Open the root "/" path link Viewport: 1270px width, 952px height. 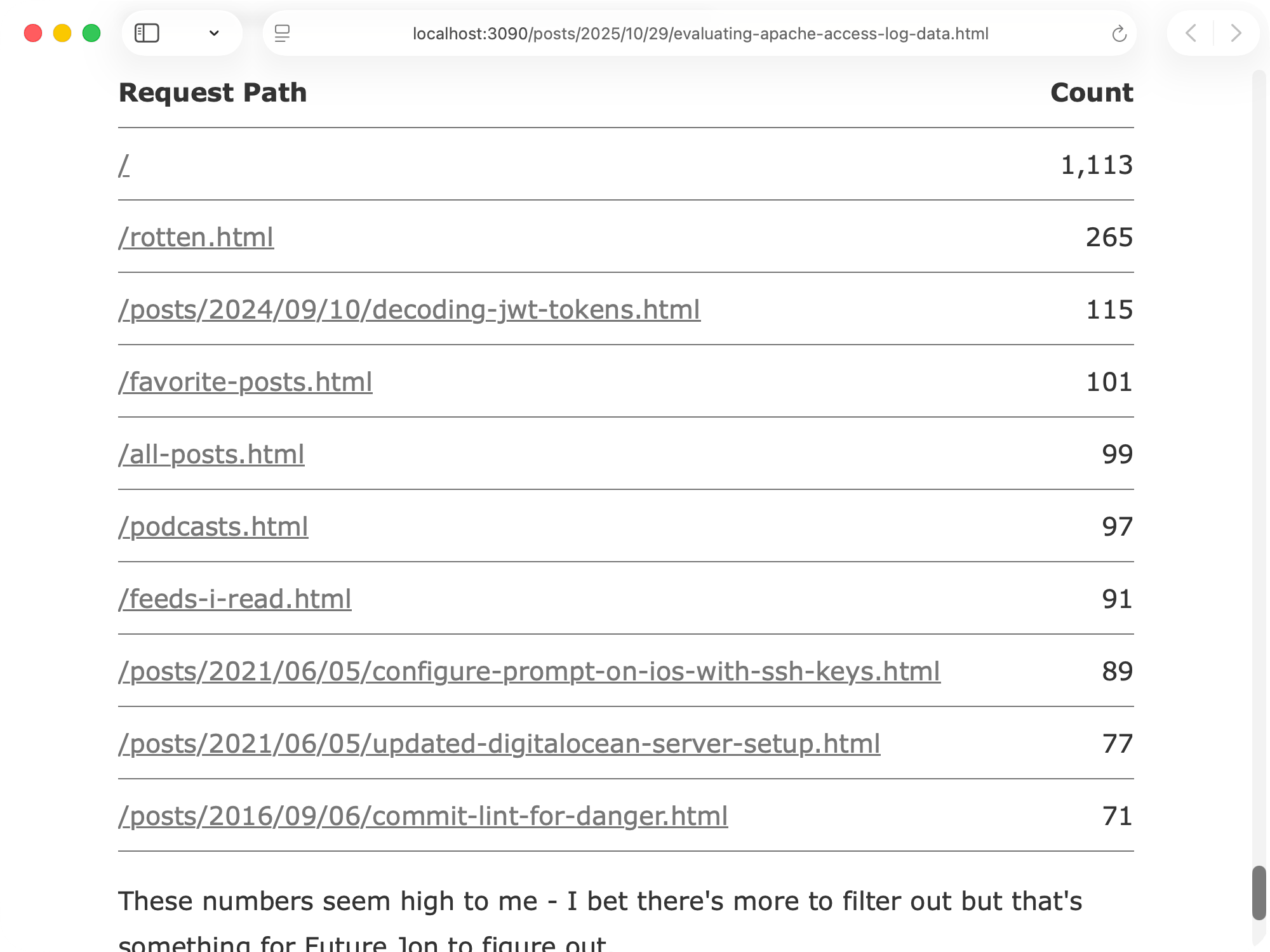click(124, 165)
